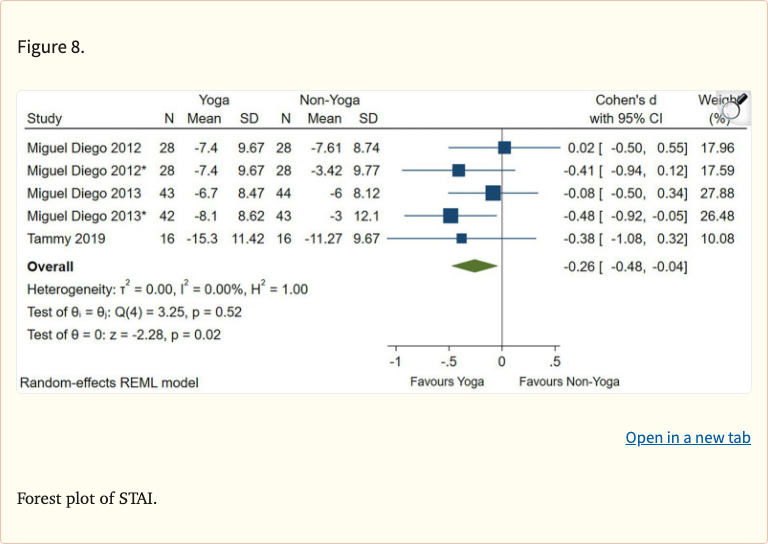
Task: Click the Miguel Diego 2013 square marker
Action: [493, 192]
